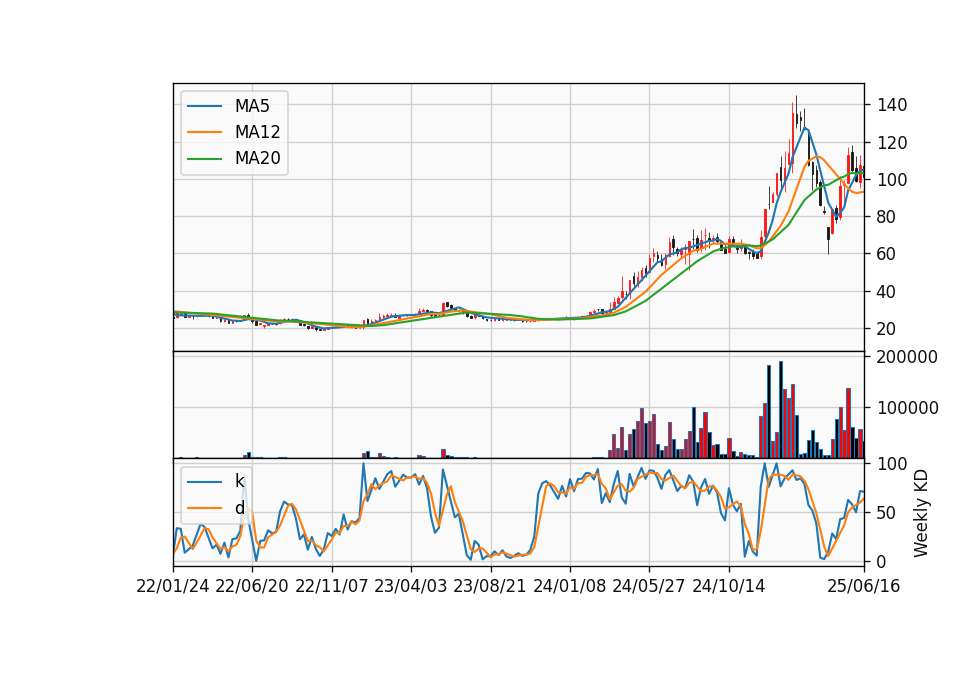Image resolution: width=960 pixels, height=690 pixels.
Task: Click the 140 price axis label
Action: pyautogui.click(x=892, y=105)
